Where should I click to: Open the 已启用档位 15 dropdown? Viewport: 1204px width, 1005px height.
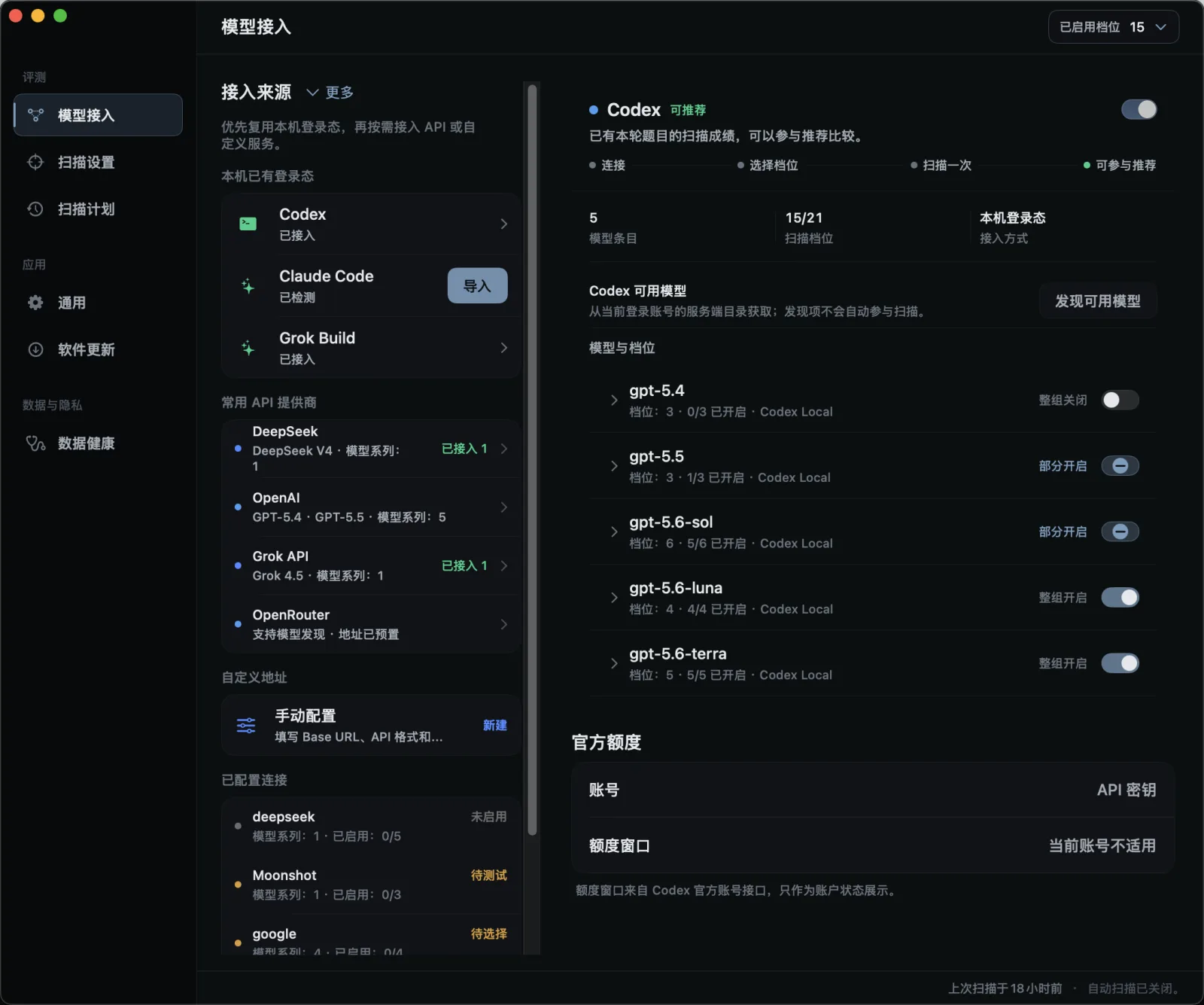pos(1113,27)
